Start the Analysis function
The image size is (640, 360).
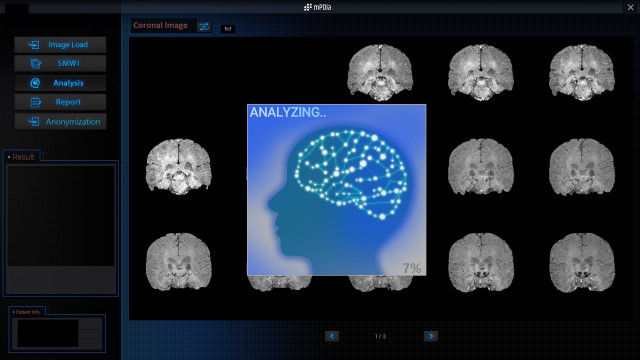[60, 83]
